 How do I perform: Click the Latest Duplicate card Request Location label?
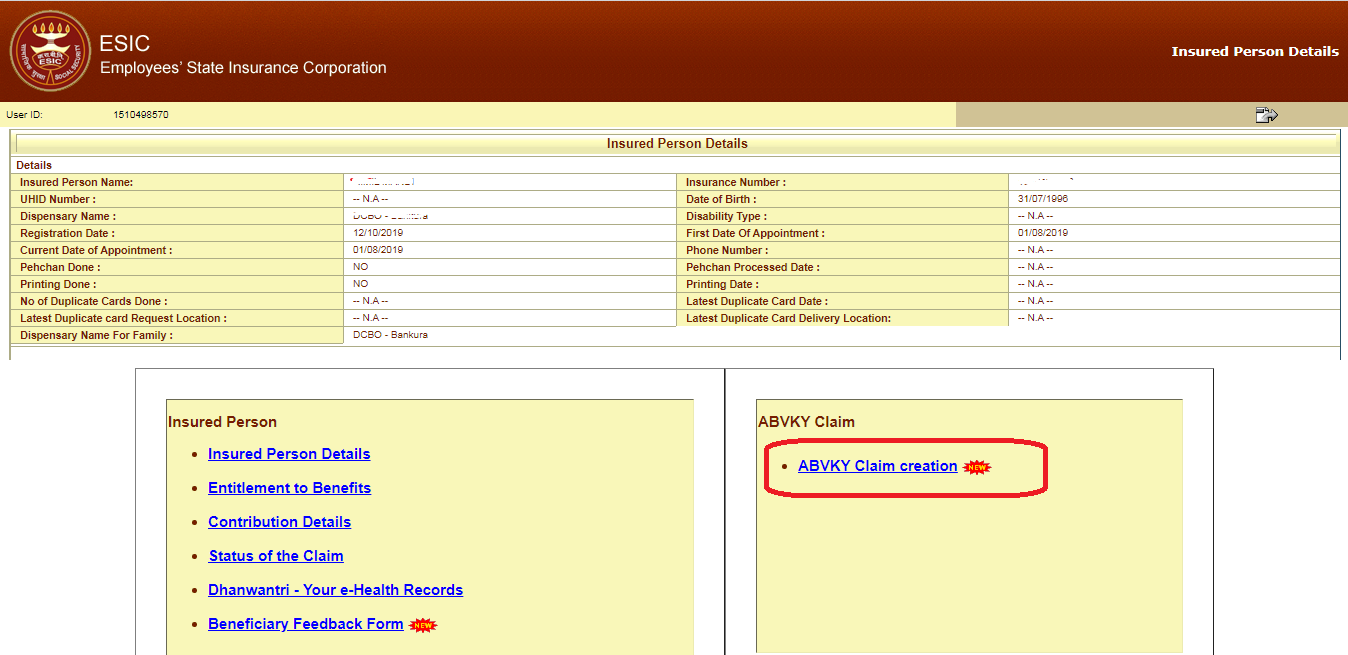point(123,319)
